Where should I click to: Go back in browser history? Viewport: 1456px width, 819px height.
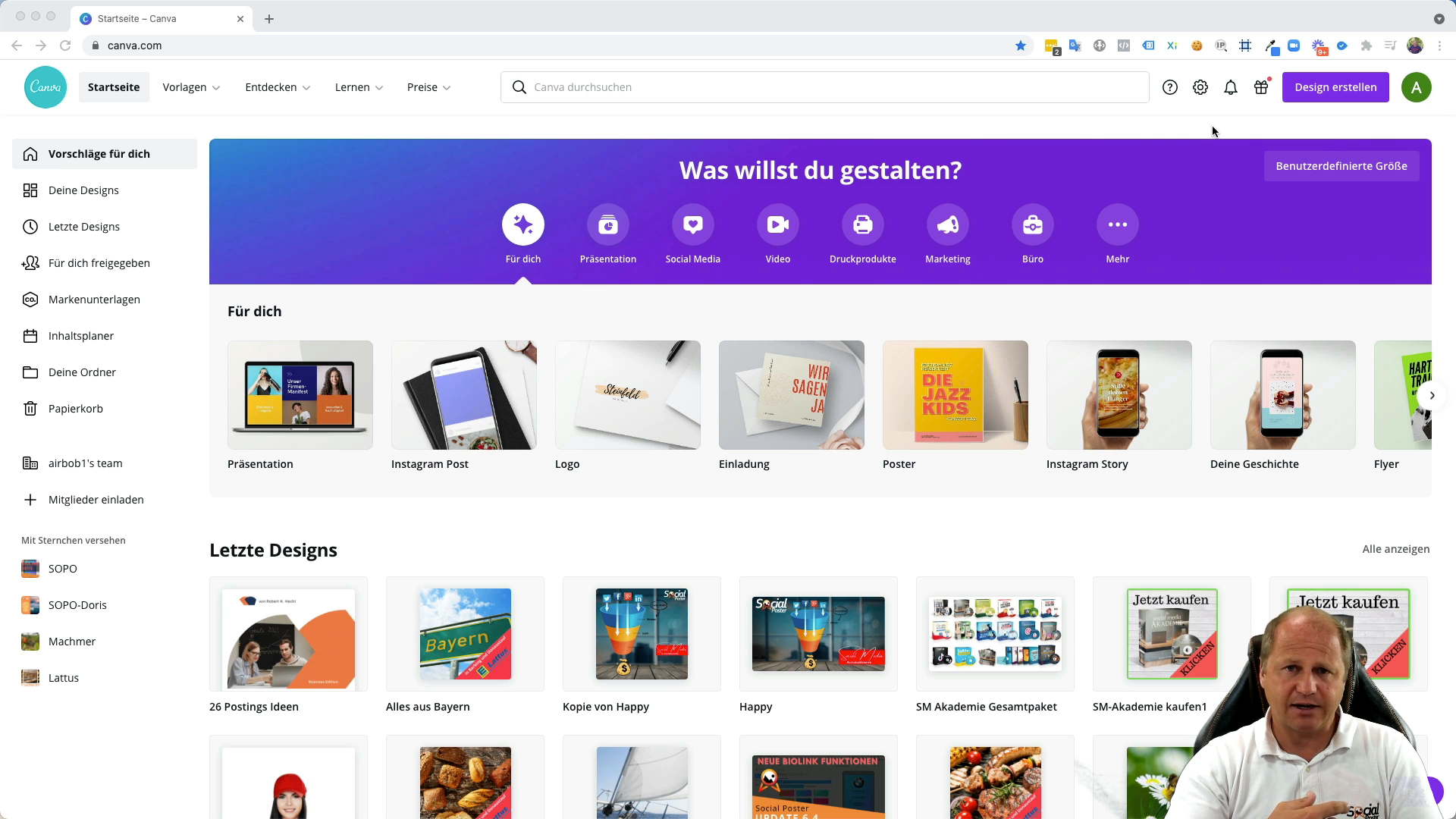(x=17, y=45)
